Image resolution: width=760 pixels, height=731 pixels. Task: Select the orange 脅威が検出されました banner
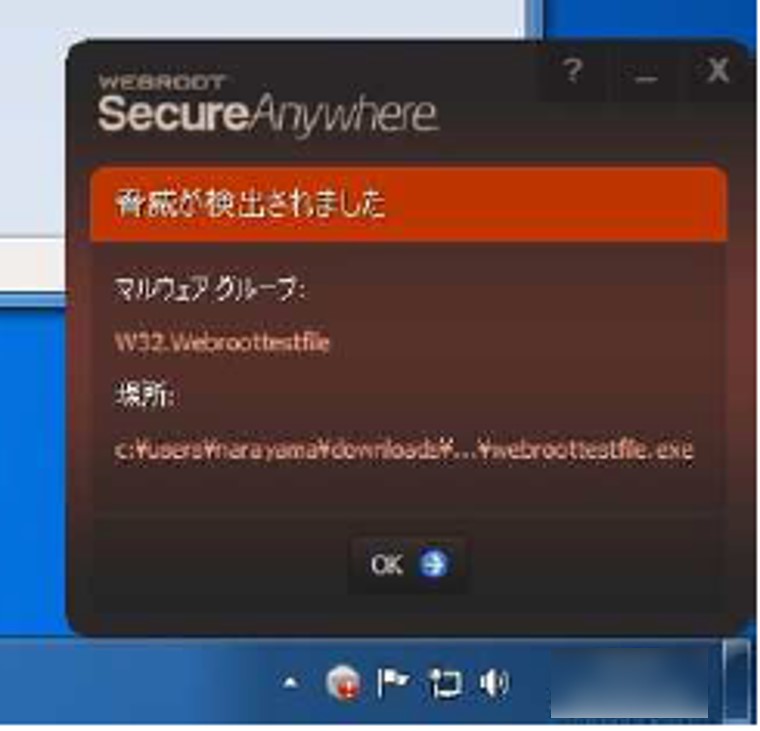coord(409,204)
